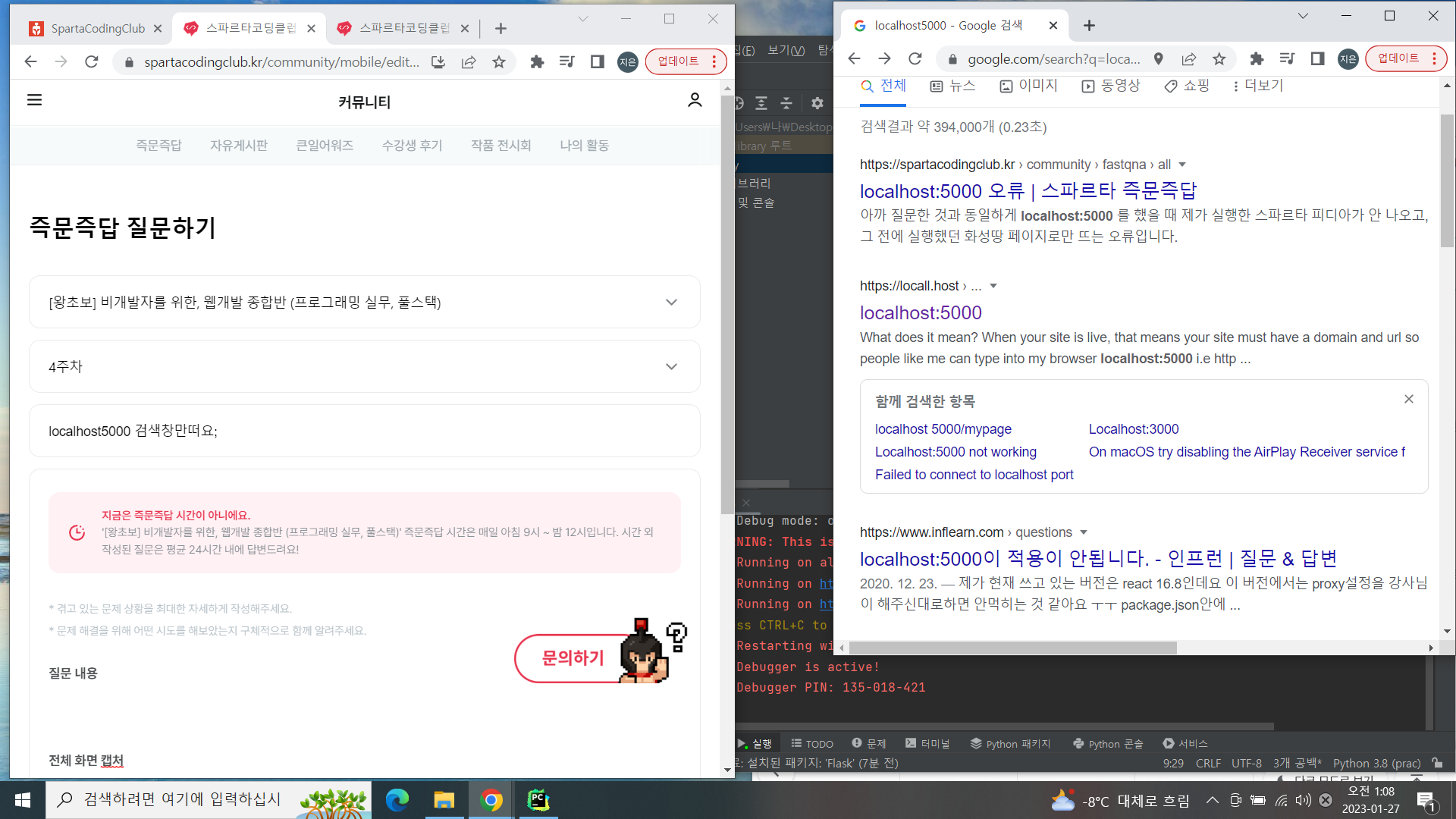Open localhost:5000 오류 스파르타 즉문즉답 result
1456x819 pixels.
(1028, 191)
